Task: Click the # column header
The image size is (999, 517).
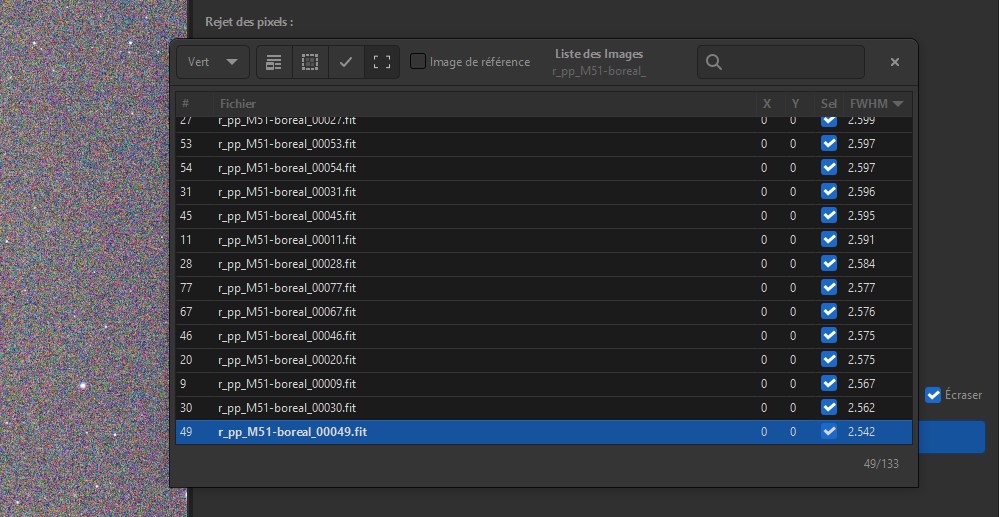Action: click(x=185, y=104)
